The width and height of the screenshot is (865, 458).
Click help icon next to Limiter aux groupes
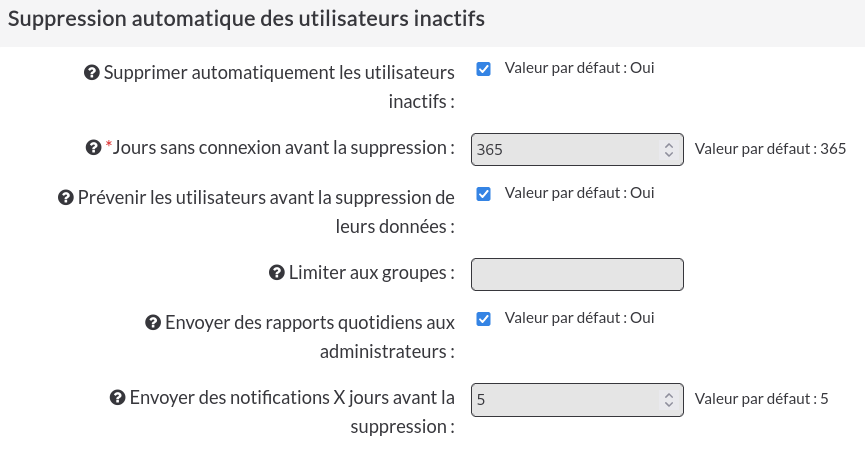[276, 273]
